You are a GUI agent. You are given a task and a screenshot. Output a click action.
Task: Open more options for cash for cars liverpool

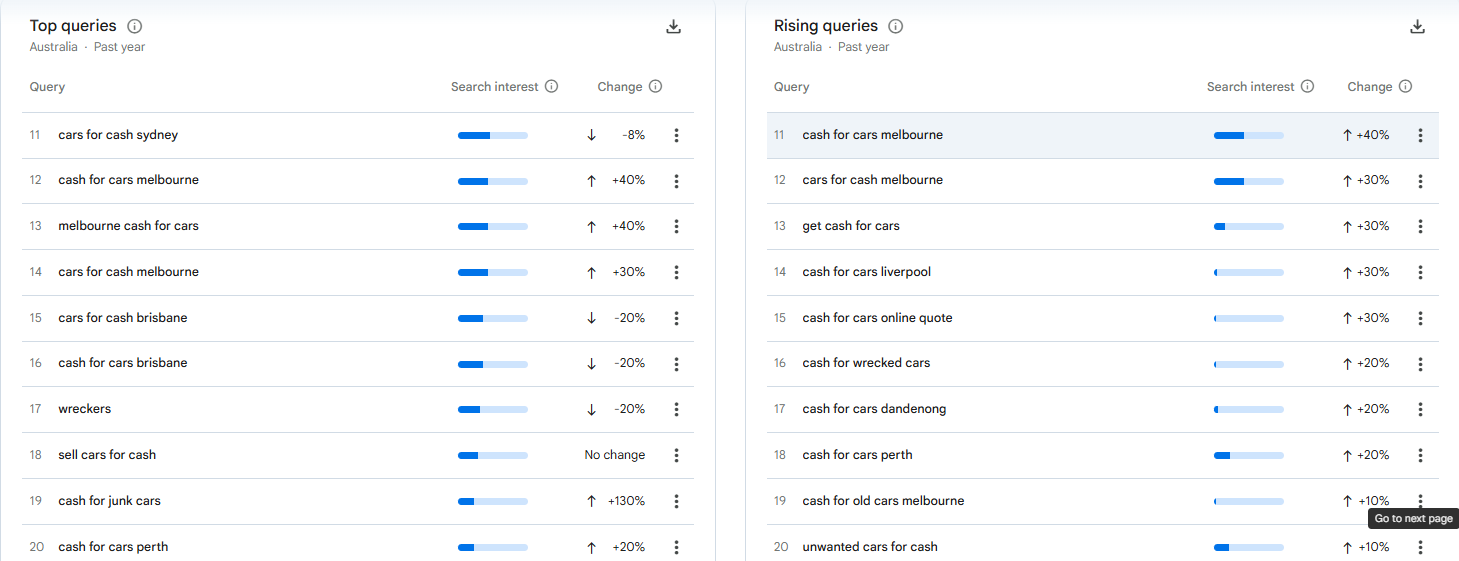1420,272
